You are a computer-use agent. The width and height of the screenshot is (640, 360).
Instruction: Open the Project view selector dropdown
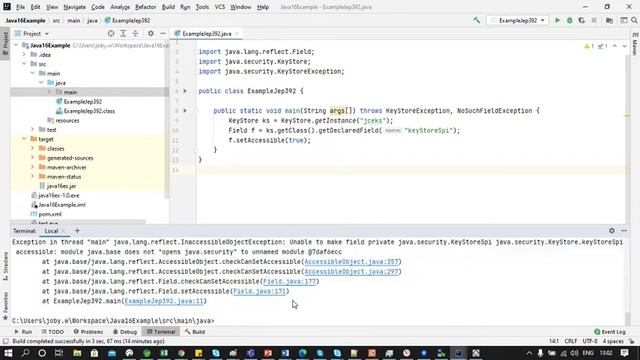tap(32, 33)
